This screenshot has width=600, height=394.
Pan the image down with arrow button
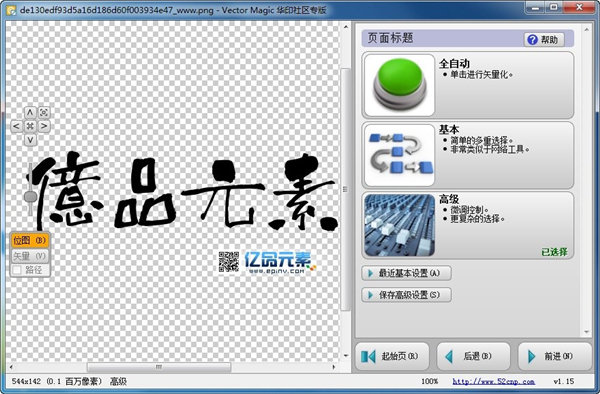tap(30, 140)
